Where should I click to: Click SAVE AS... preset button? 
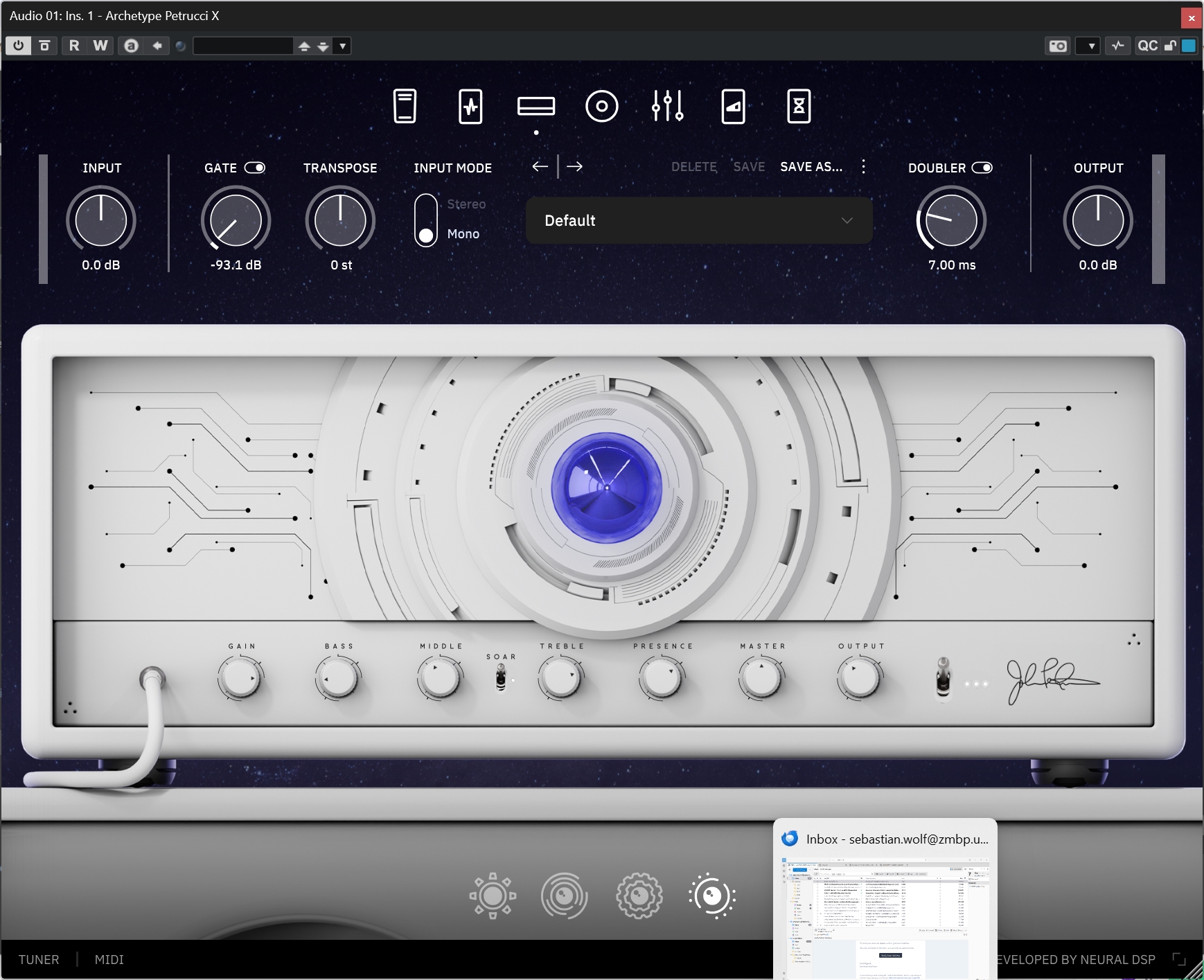[x=811, y=167]
